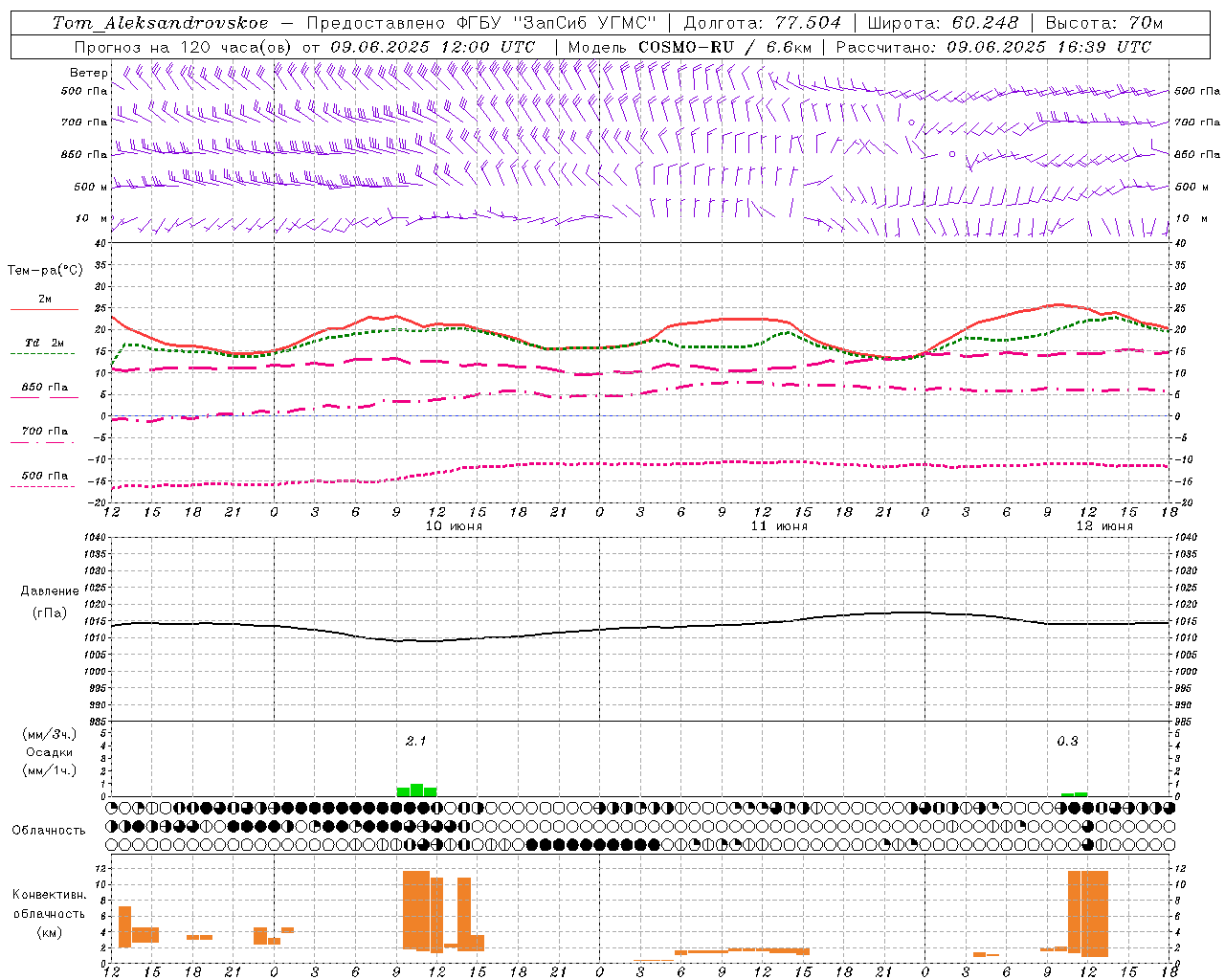Click the solid red line sample under '2м' legend

click(x=45, y=310)
